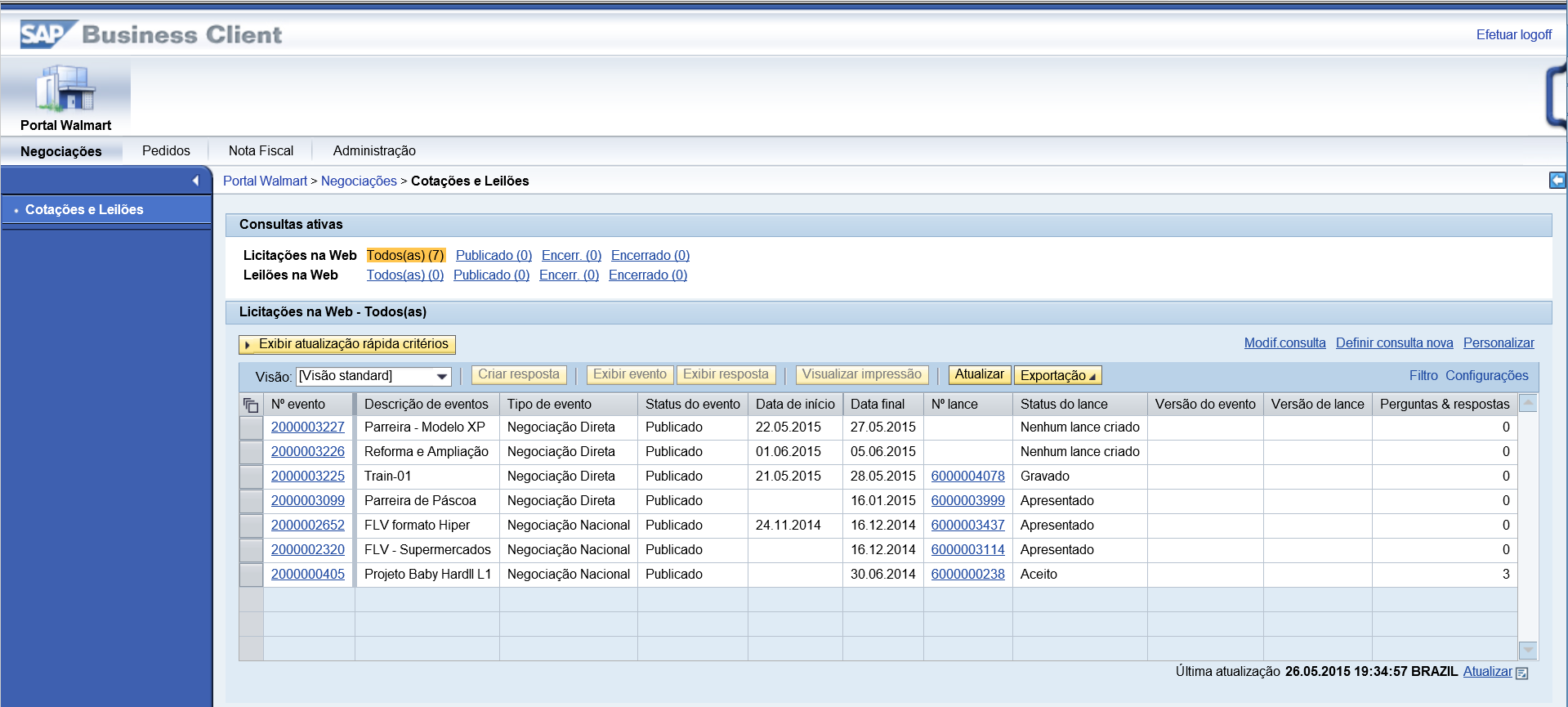Image resolution: width=1568 pixels, height=707 pixels.
Task: Click the SAP logo
Action: click(x=48, y=34)
